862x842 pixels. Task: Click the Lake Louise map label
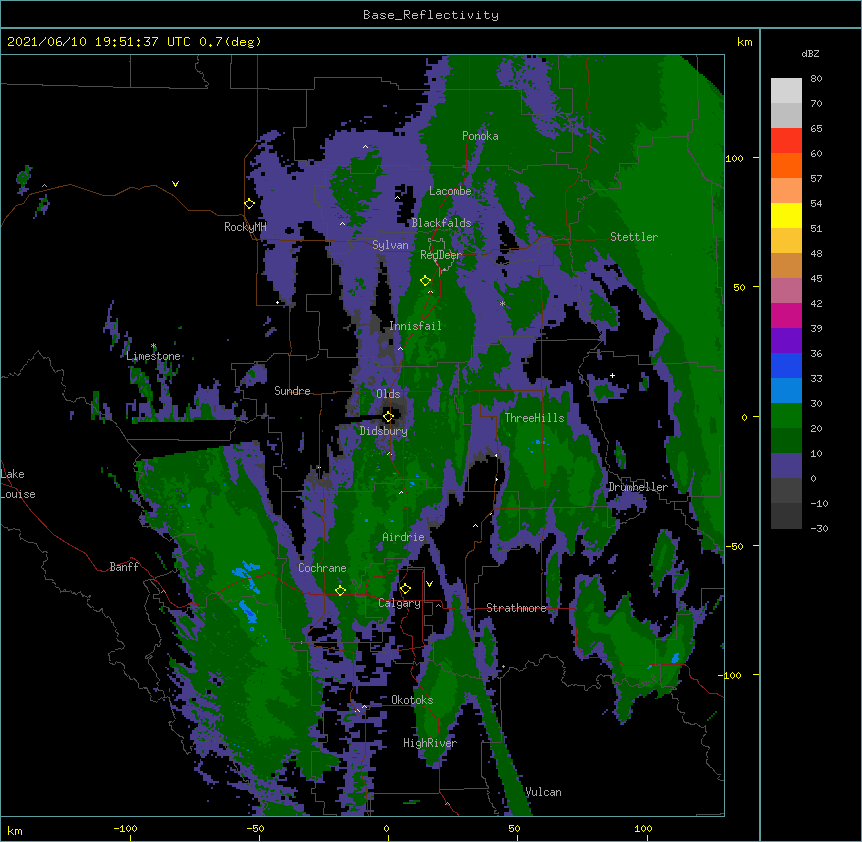tap(18, 484)
